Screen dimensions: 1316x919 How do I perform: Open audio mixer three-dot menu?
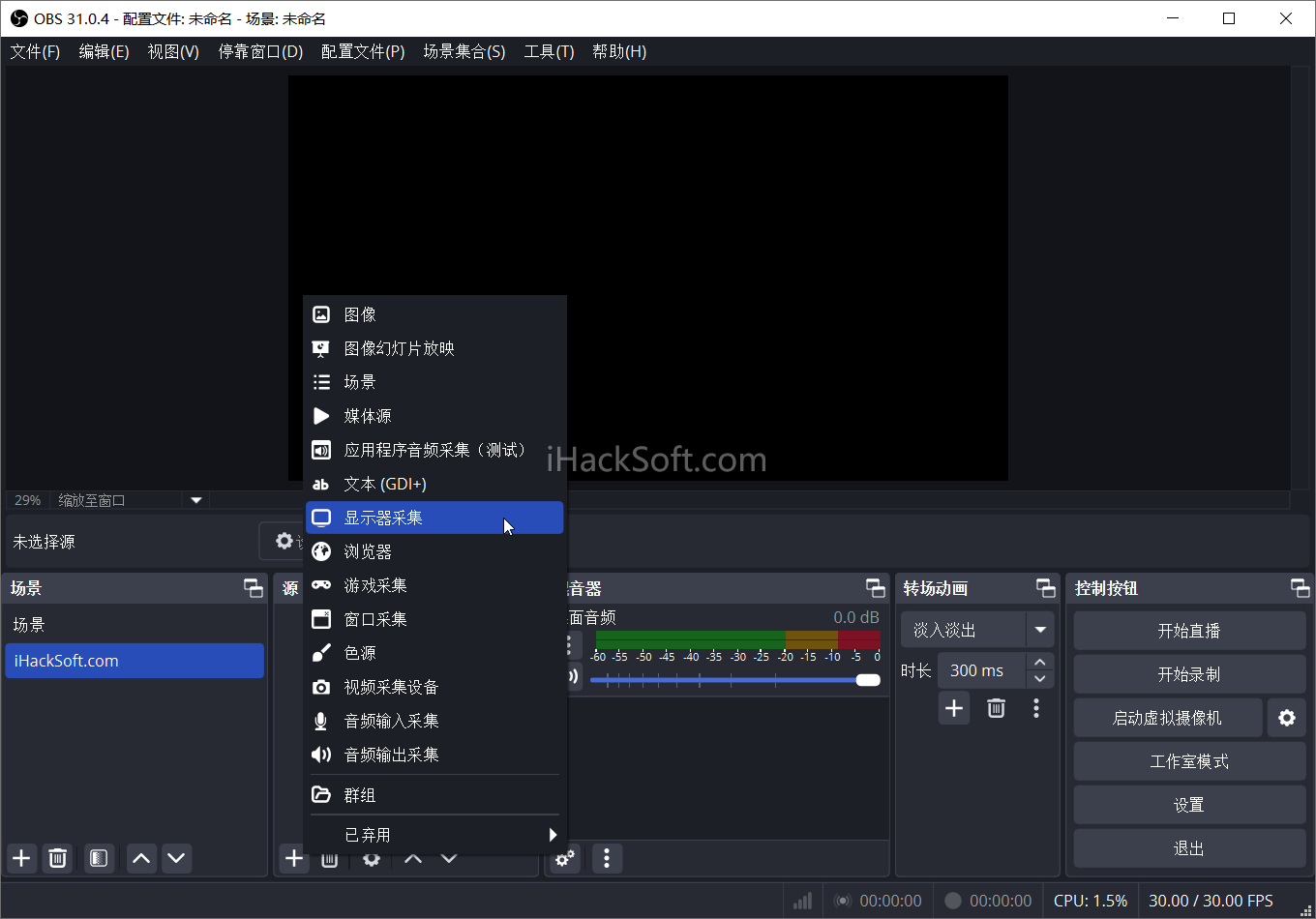coord(607,858)
